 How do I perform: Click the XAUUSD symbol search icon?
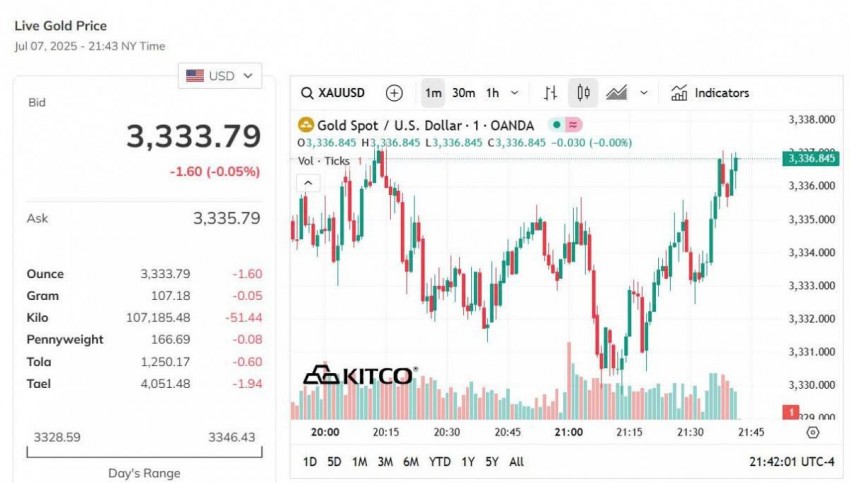pyautogui.click(x=309, y=93)
